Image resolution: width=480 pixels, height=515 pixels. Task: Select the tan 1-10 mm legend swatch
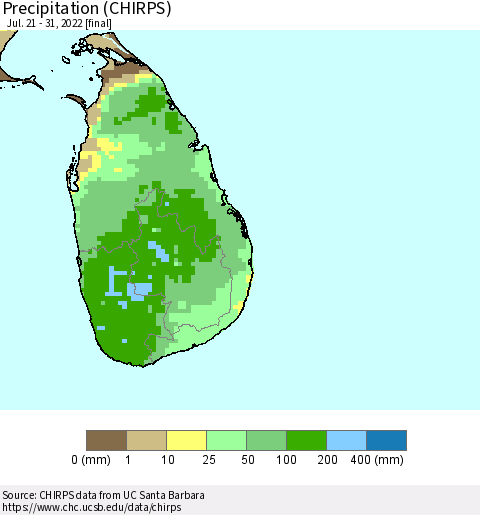(146, 440)
